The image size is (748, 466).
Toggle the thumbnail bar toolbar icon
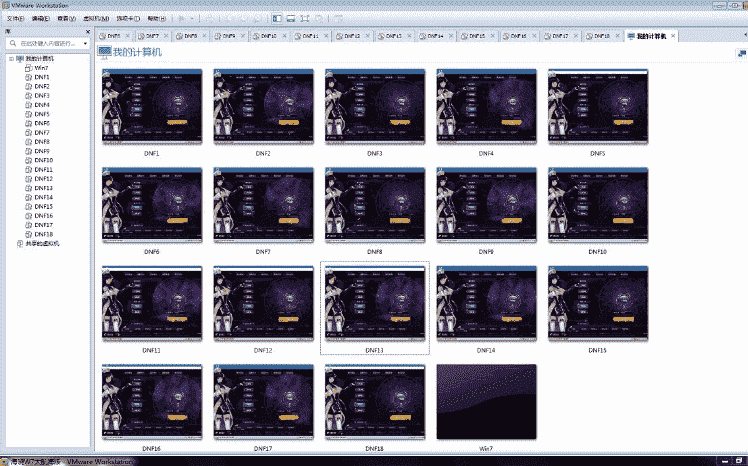(291, 19)
